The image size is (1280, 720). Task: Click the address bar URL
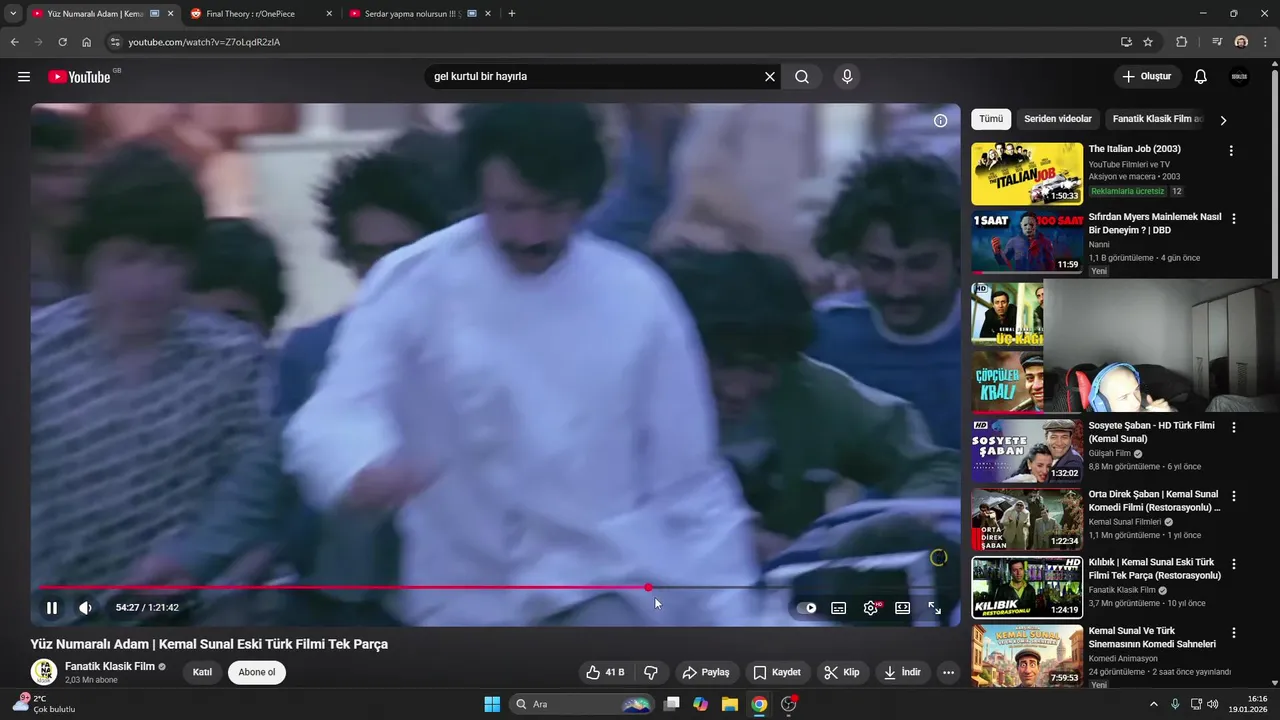[204, 42]
